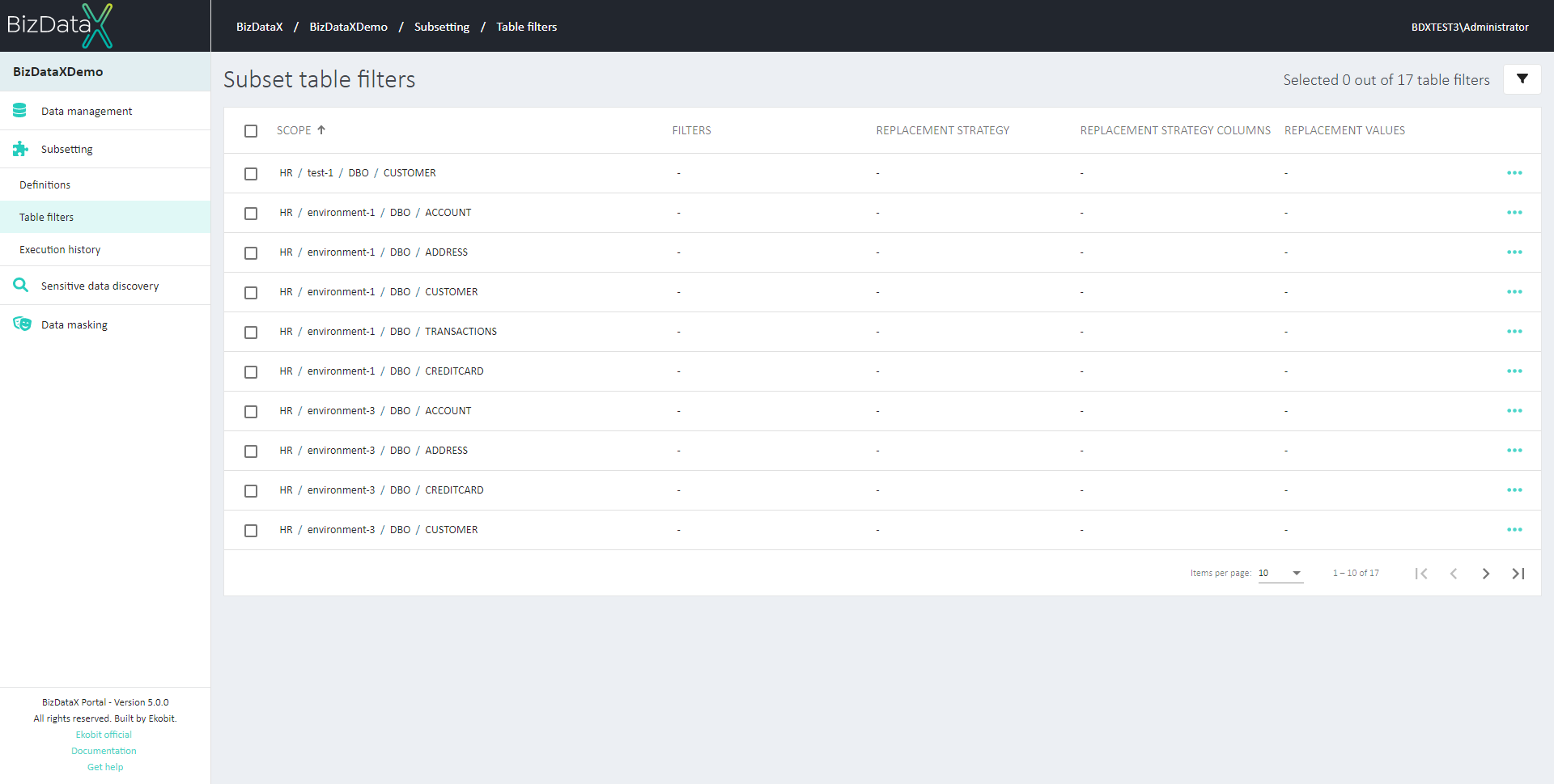The width and height of the screenshot is (1554, 784).
Task: Click REPLACEMENT VALUES column header
Action: click(1344, 130)
